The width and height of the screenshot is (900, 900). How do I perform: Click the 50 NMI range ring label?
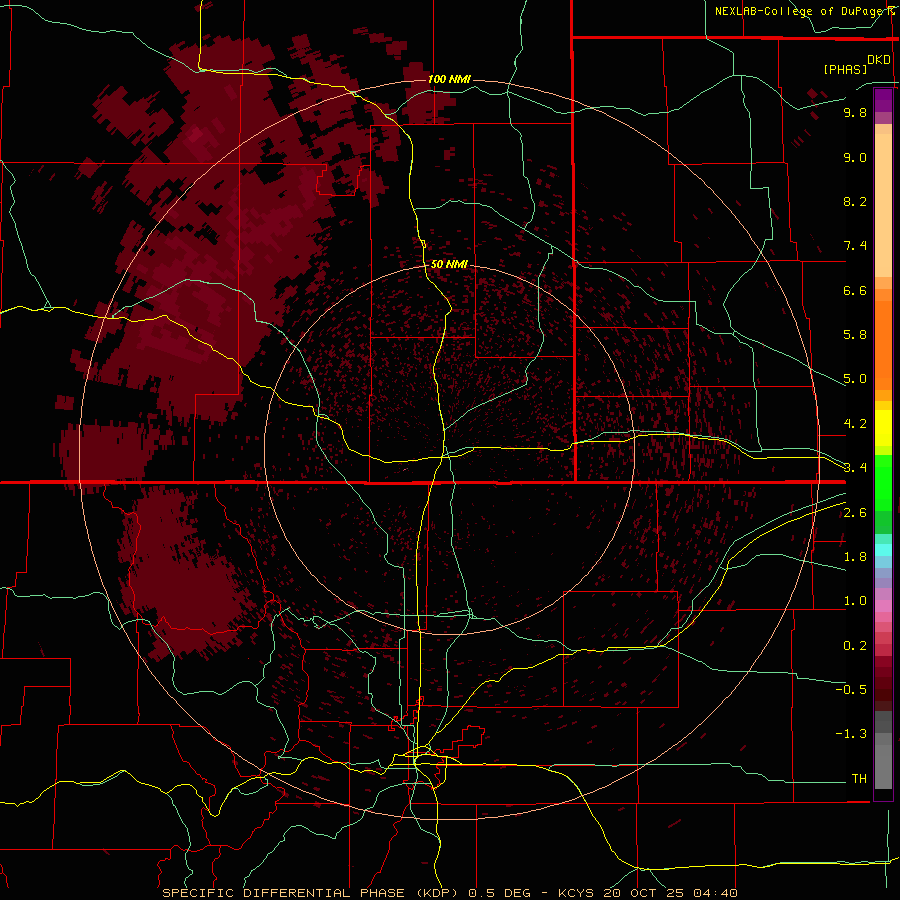pos(449,265)
